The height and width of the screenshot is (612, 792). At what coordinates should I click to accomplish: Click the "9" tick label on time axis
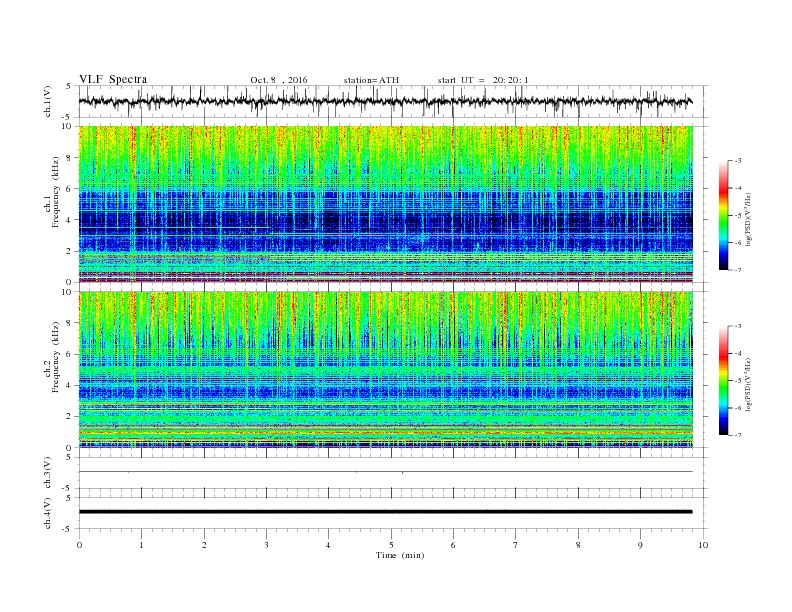point(640,545)
